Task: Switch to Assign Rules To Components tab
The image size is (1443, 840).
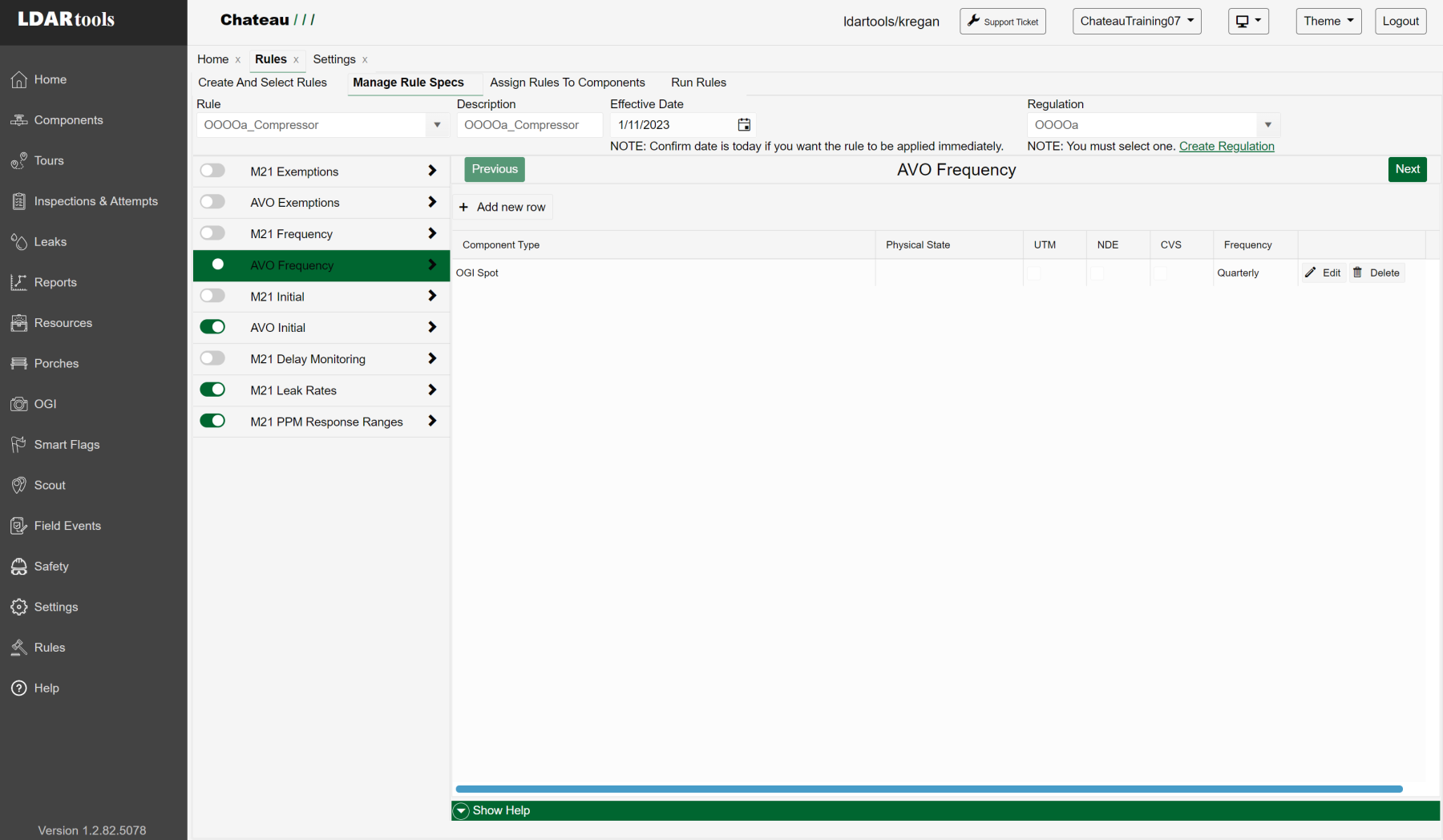Action: [x=568, y=83]
